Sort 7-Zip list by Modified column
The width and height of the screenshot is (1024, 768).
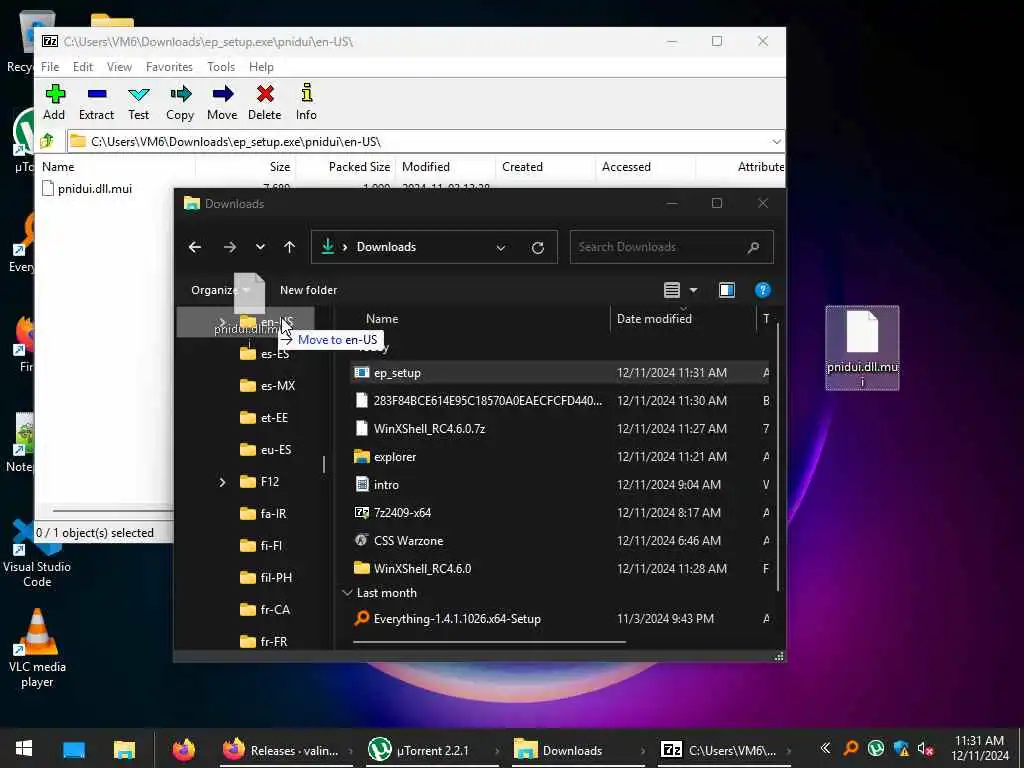[426, 167]
